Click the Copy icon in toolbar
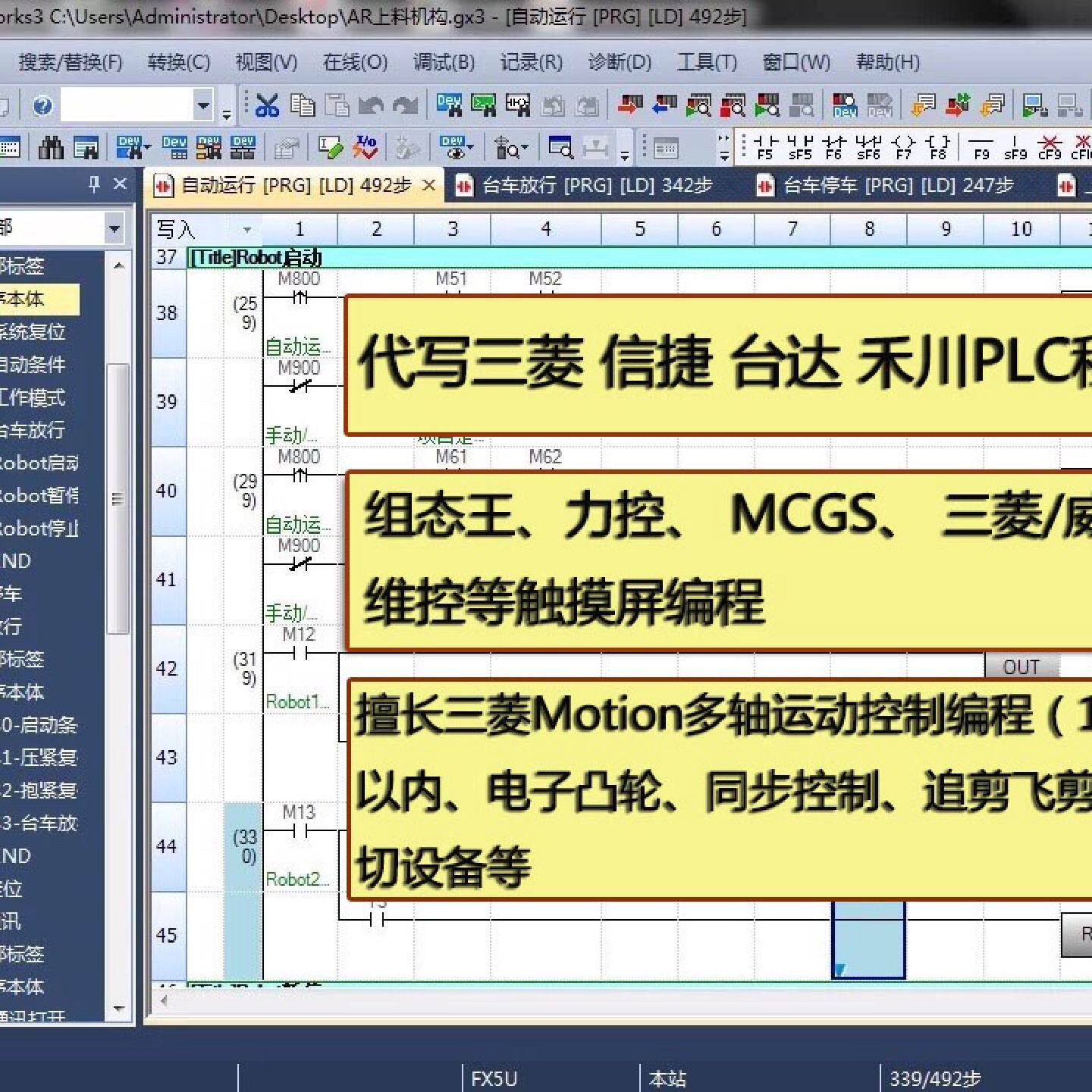The image size is (1092, 1092). click(302, 105)
